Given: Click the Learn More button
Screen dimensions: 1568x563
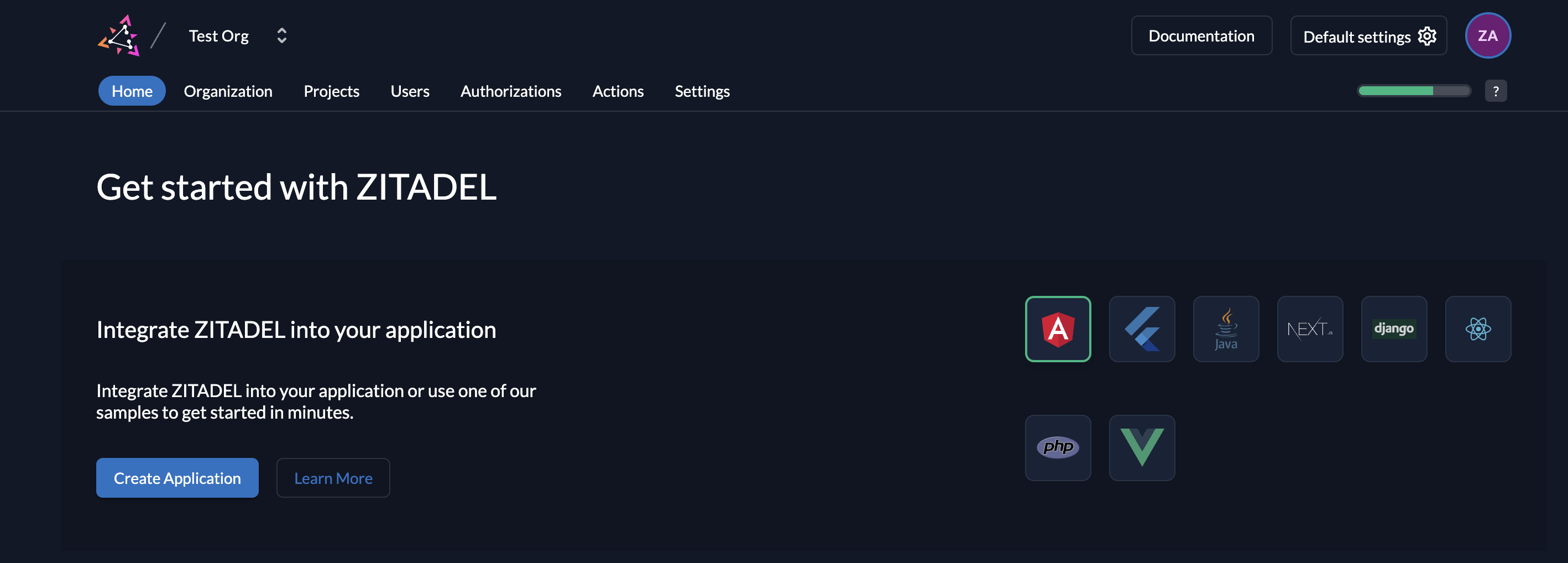Looking at the screenshot, I should [333, 478].
